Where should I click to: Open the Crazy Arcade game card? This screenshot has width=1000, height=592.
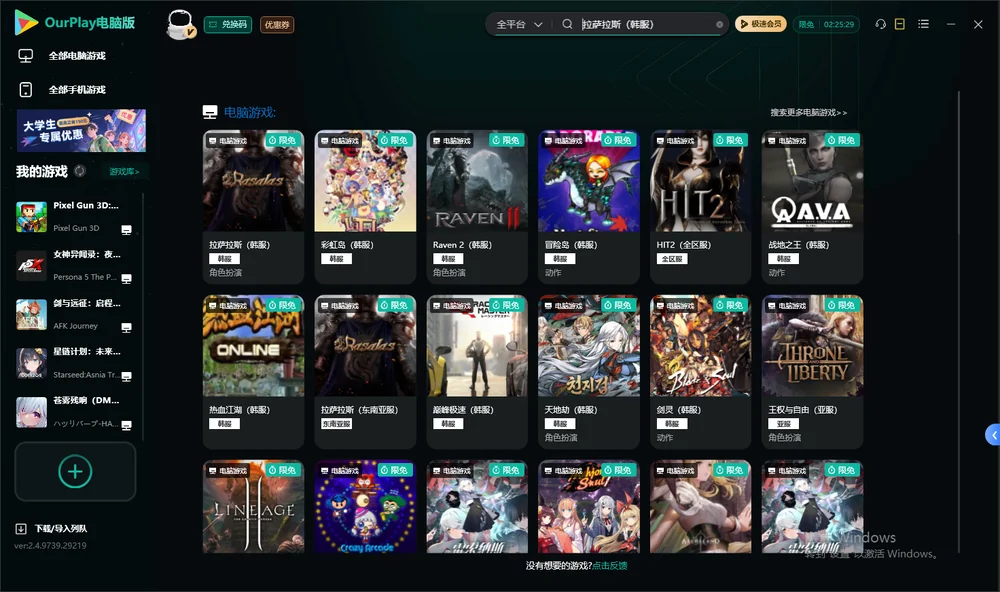coord(365,507)
